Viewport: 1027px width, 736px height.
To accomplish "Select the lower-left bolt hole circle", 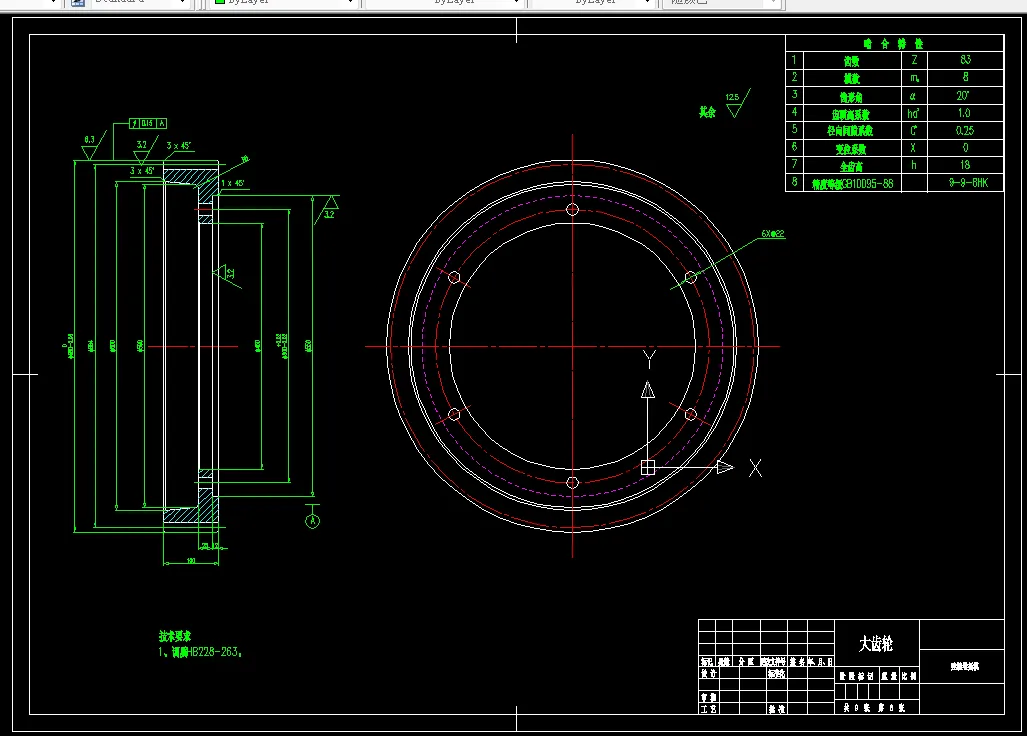I will tap(454, 414).
